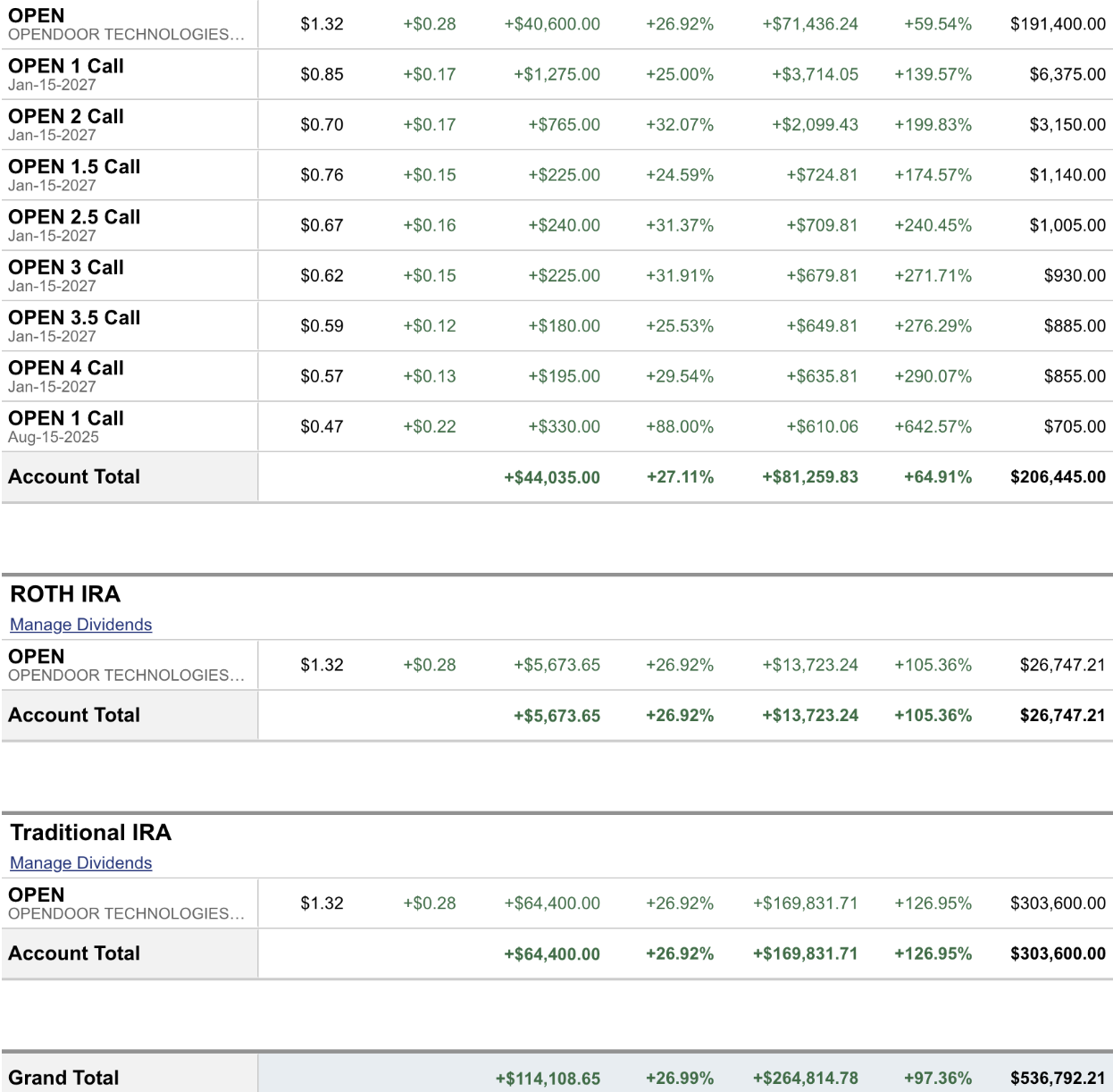Select OPEN 1 Call Jan-15-2027 position
Viewport: 1113px width, 1092px height.
(66, 74)
